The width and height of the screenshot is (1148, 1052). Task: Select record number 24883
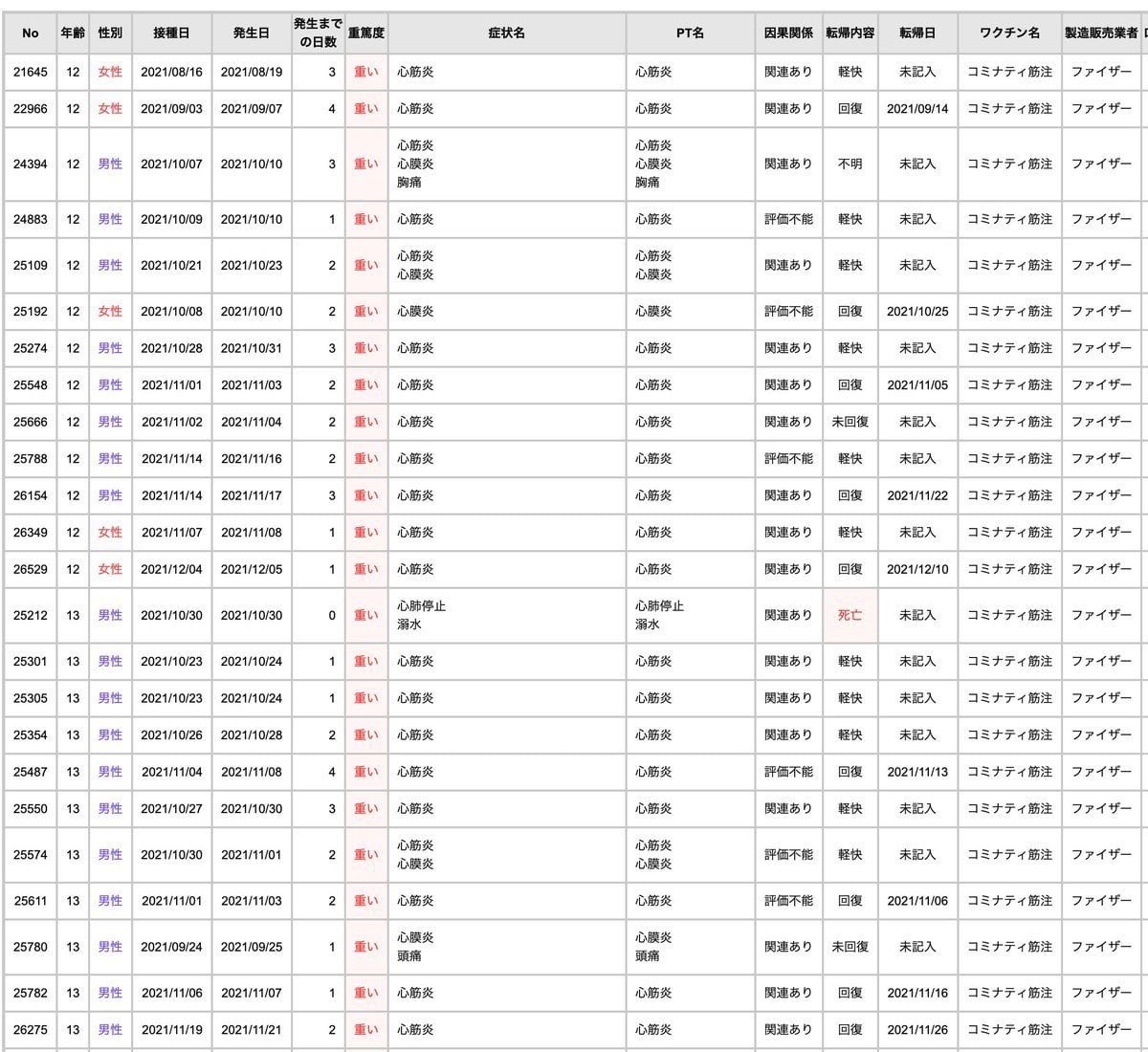31,220
